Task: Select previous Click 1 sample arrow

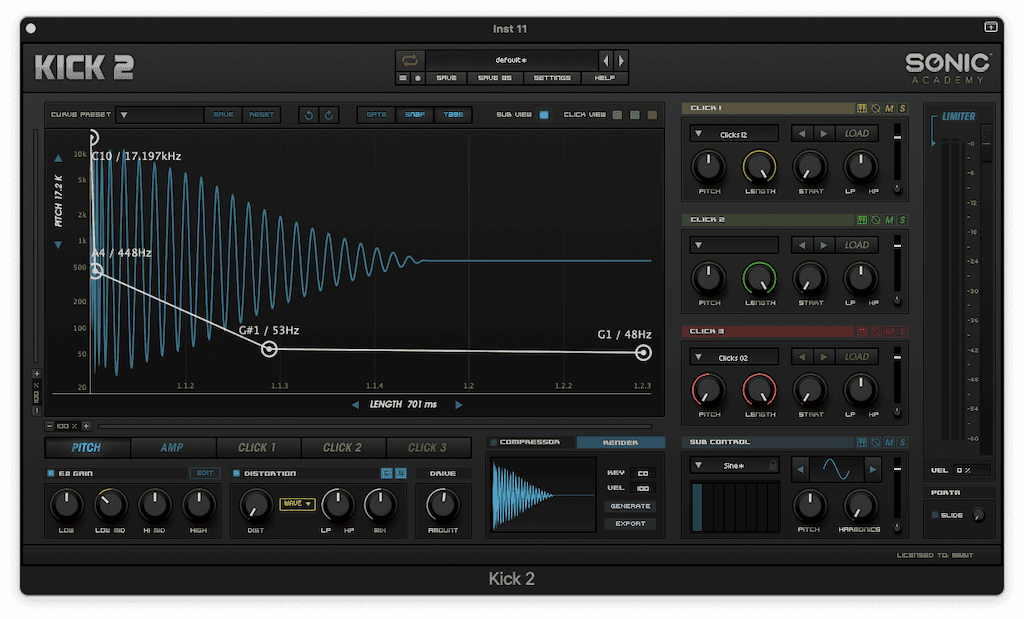Action: point(801,134)
